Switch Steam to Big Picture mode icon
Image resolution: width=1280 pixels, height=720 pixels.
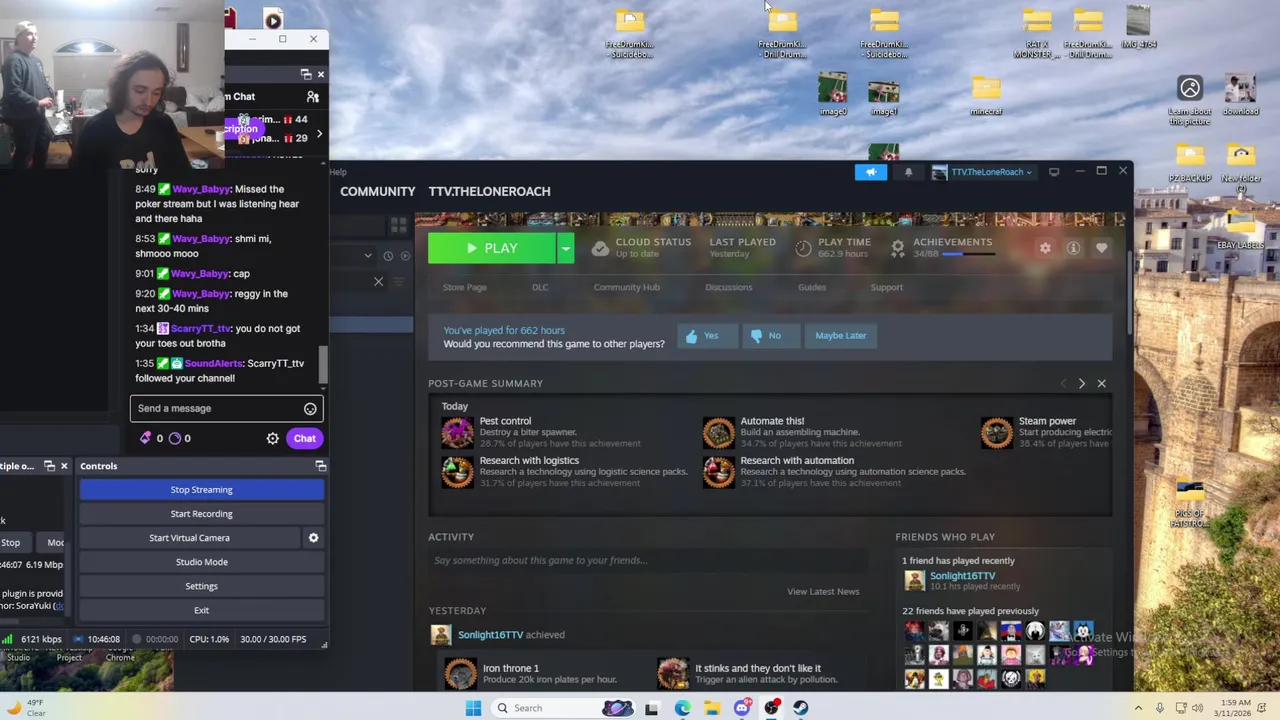[1054, 172]
